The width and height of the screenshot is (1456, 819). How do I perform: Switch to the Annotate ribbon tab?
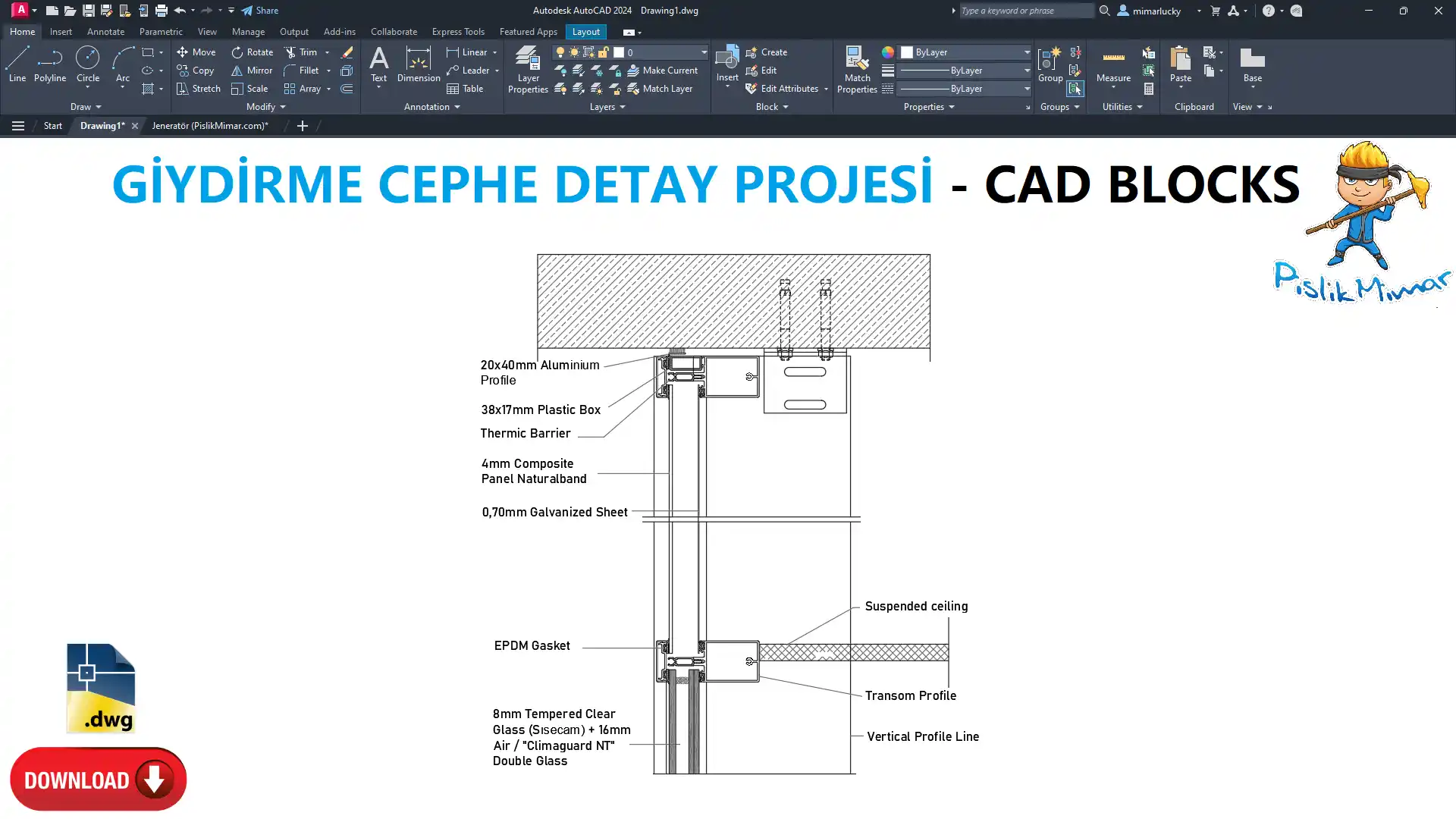click(105, 32)
